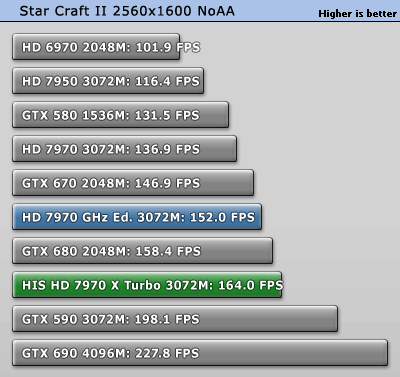Screen dimensions: 400x377
Task: Select the blue HD 7970 GHz Ed. bar
Action: coord(137,217)
